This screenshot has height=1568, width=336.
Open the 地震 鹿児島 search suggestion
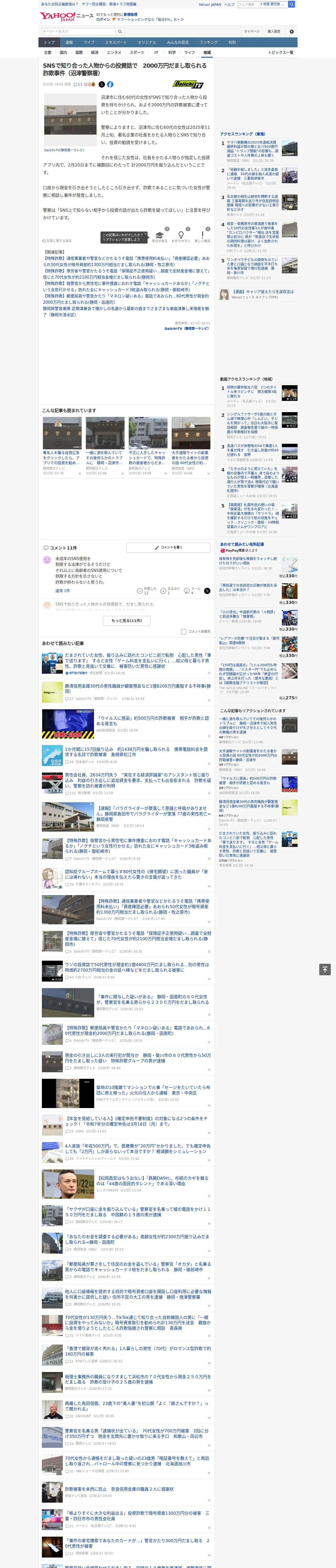(x=273, y=4)
